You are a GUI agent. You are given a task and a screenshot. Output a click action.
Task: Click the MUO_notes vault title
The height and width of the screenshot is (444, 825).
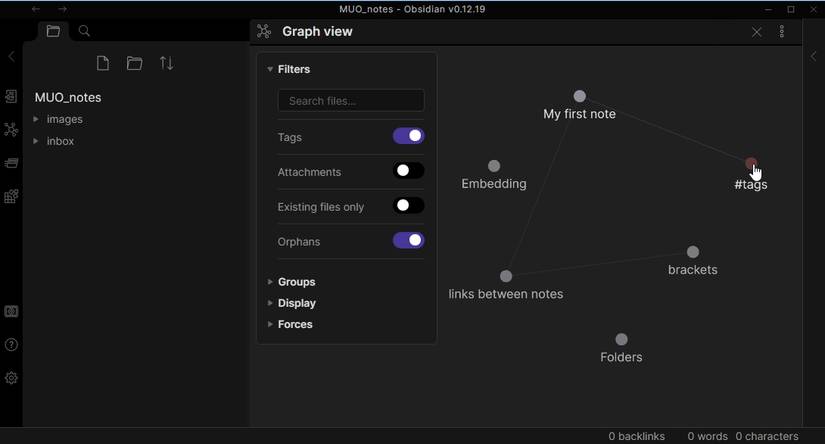coord(68,97)
